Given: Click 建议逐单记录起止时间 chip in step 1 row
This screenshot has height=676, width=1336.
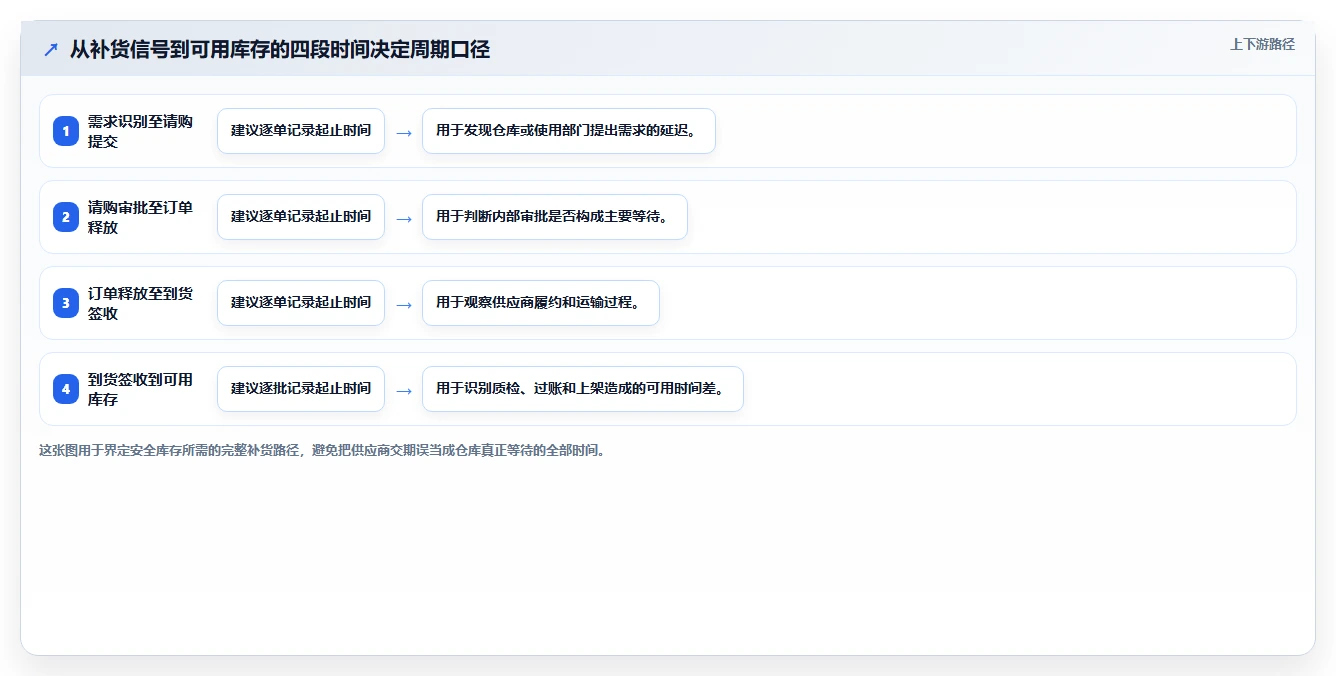Looking at the screenshot, I should pos(301,131).
